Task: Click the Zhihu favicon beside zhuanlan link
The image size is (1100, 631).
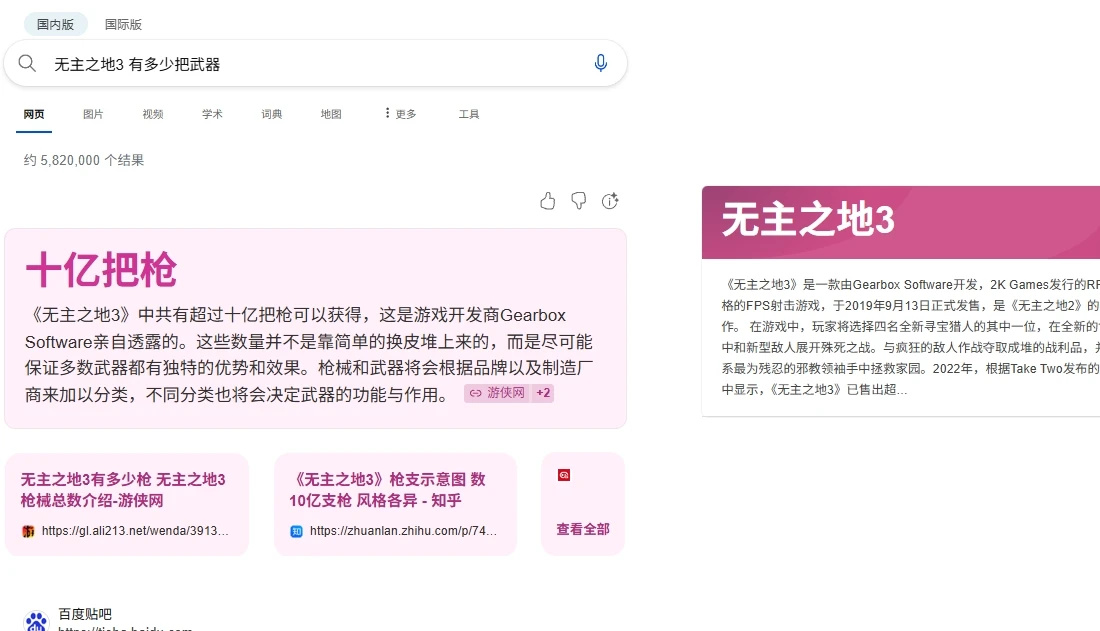Action: pyautogui.click(x=297, y=531)
